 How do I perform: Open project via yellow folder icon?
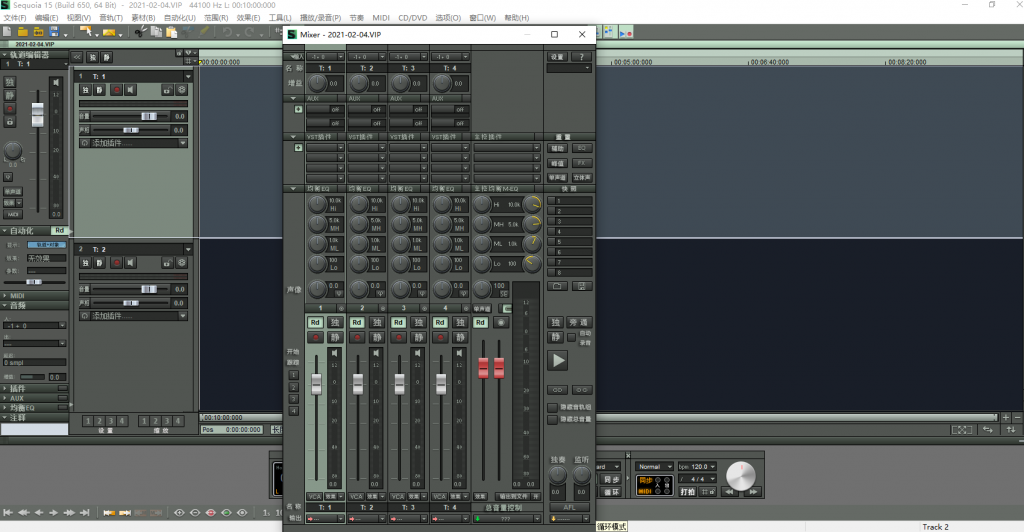[23, 31]
